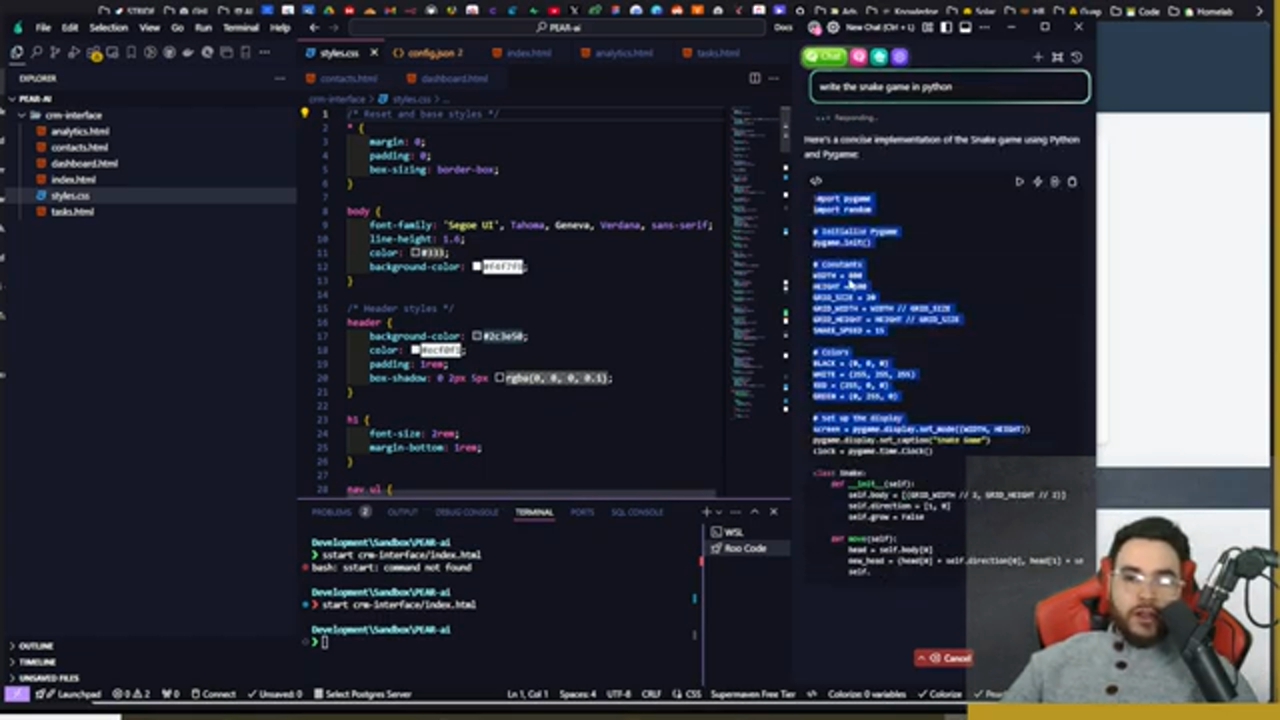Maximize terminal panel with chevron up
1280x720 pixels.
click(755, 512)
